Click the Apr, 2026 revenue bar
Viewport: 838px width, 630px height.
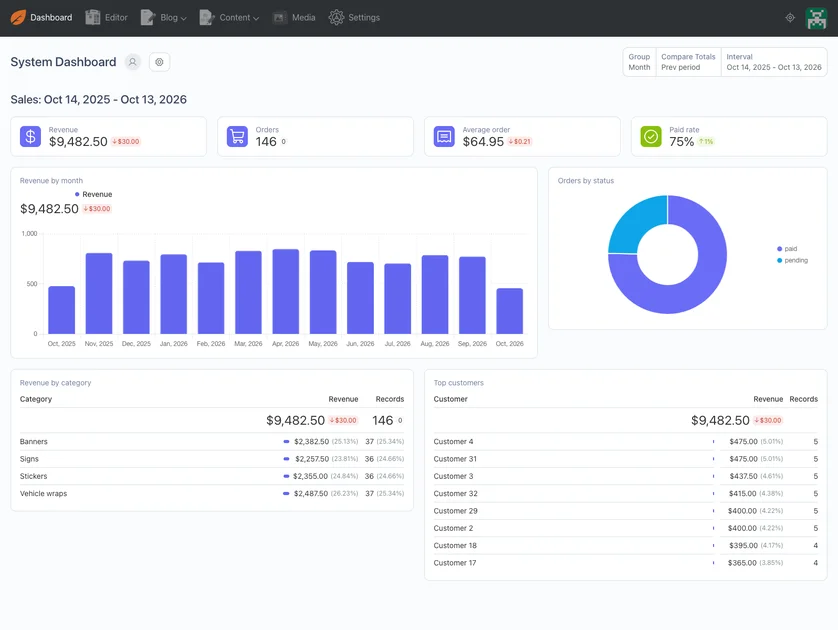coord(285,292)
